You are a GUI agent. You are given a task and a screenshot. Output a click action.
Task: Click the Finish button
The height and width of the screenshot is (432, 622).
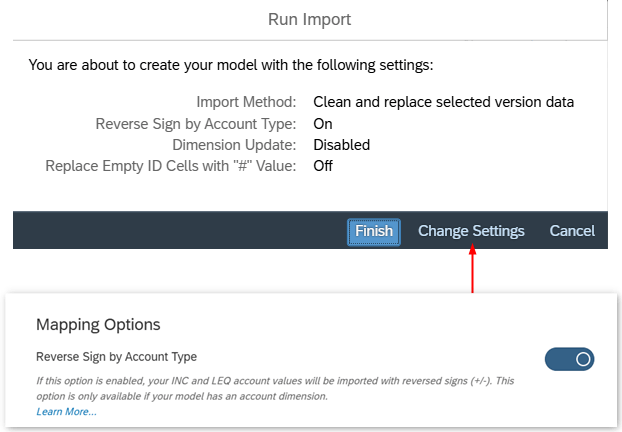pyautogui.click(x=374, y=231)
